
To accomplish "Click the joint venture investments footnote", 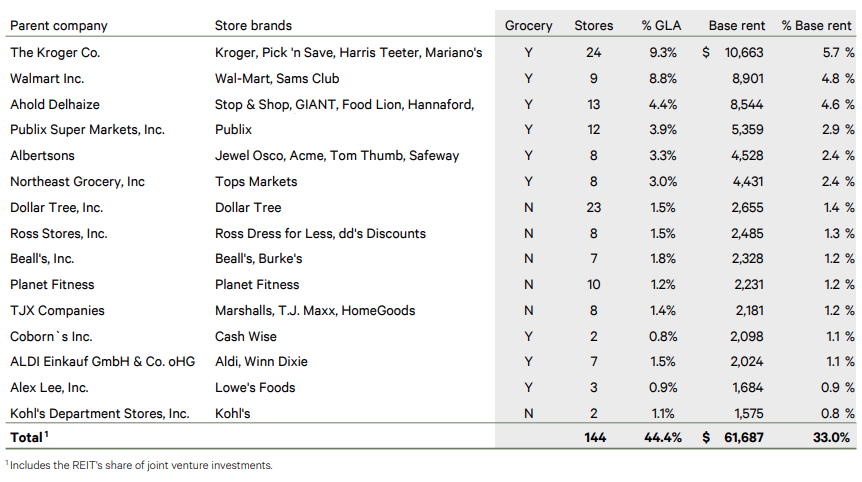I will [139, 466].
